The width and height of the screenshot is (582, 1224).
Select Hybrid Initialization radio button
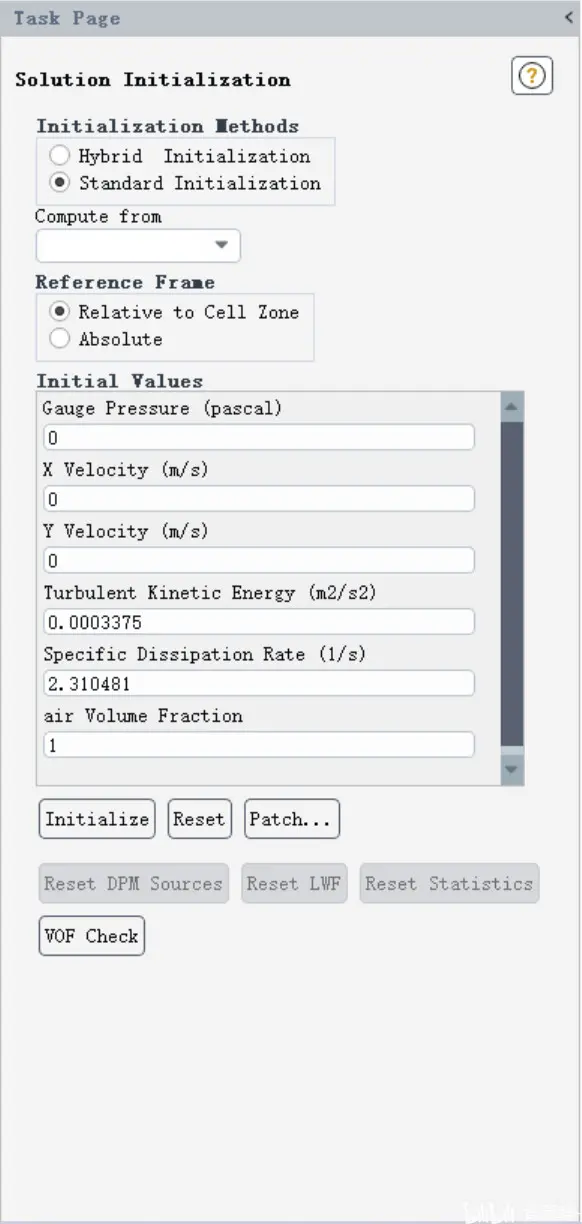coord(60,156)
